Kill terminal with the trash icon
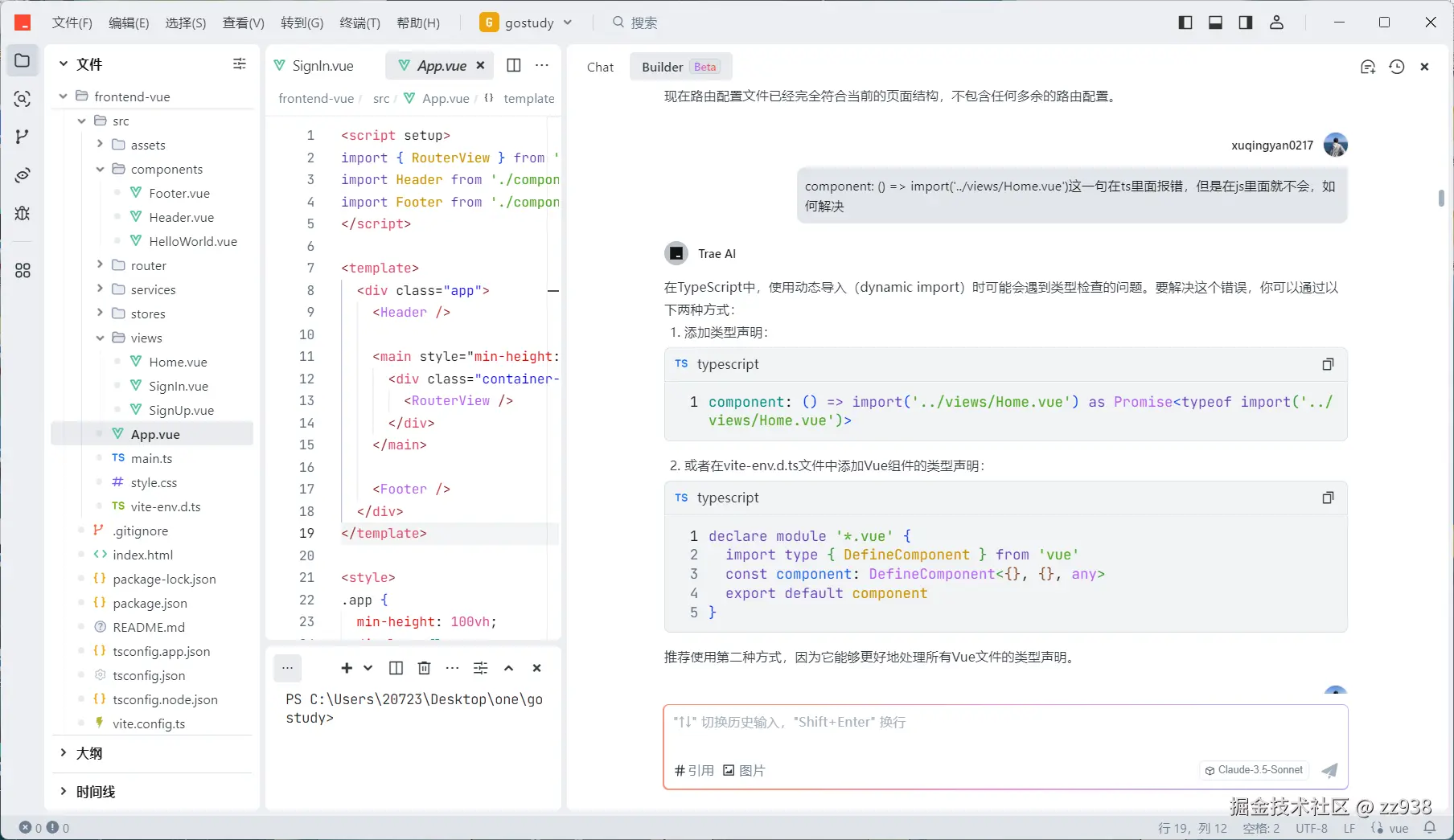 click(425, 668)
